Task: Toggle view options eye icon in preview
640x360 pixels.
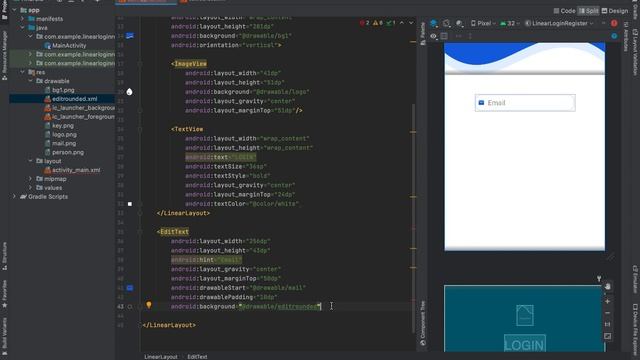Action: point(433,36)
